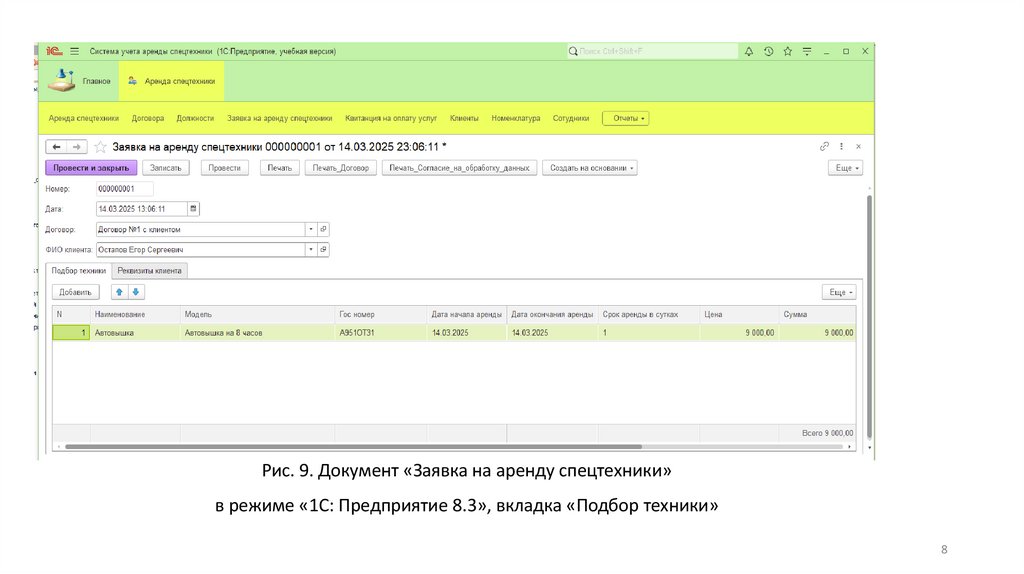Open the ФИО клиента record icon
The width and height of the screenshot is (1024, 574).
pyautogui.click(x=323, y=249)
